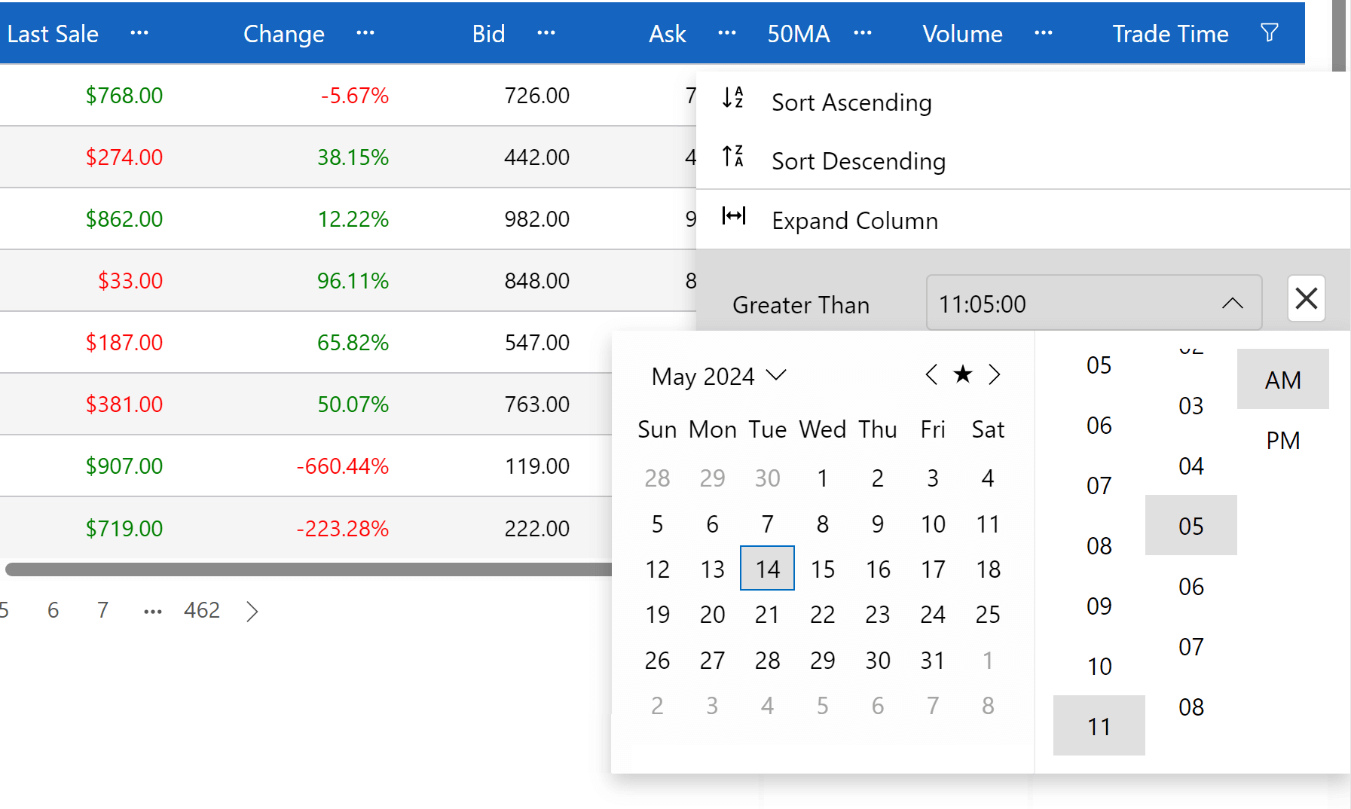Pick hour 09 in the hour list
The width and height of the screenshot is (1351, 809).
click(1099, 606)
